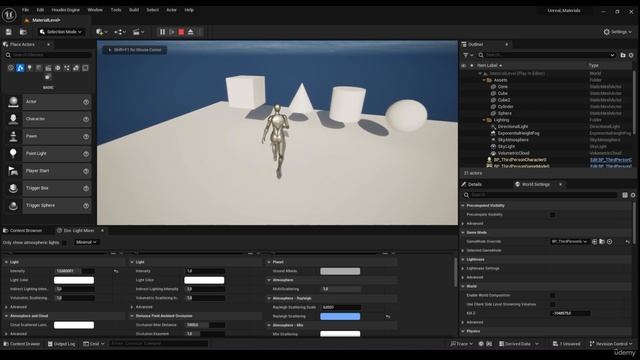Toggle the Precompute Visibility checkbox
The height and width of the screenshot is (360, 640).
point(552,215)
